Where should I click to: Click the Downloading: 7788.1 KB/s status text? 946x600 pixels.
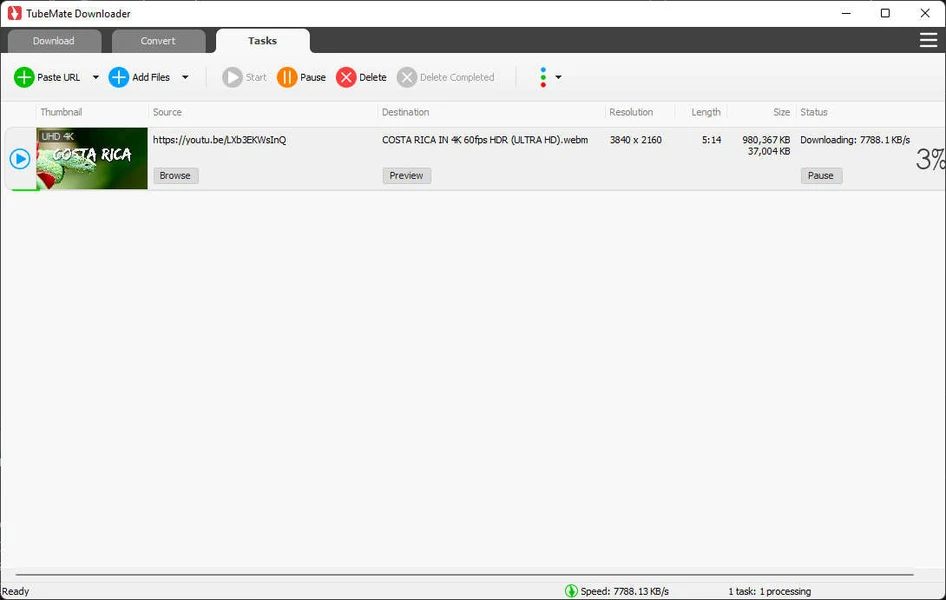[x=855, y=140]
